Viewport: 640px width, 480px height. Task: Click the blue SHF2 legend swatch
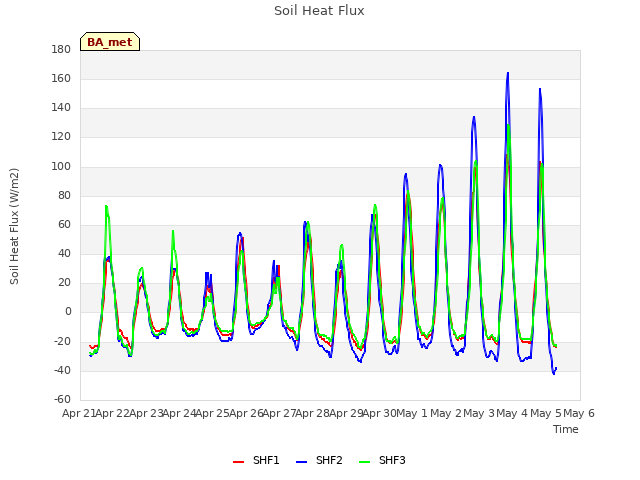pos(301,462)
